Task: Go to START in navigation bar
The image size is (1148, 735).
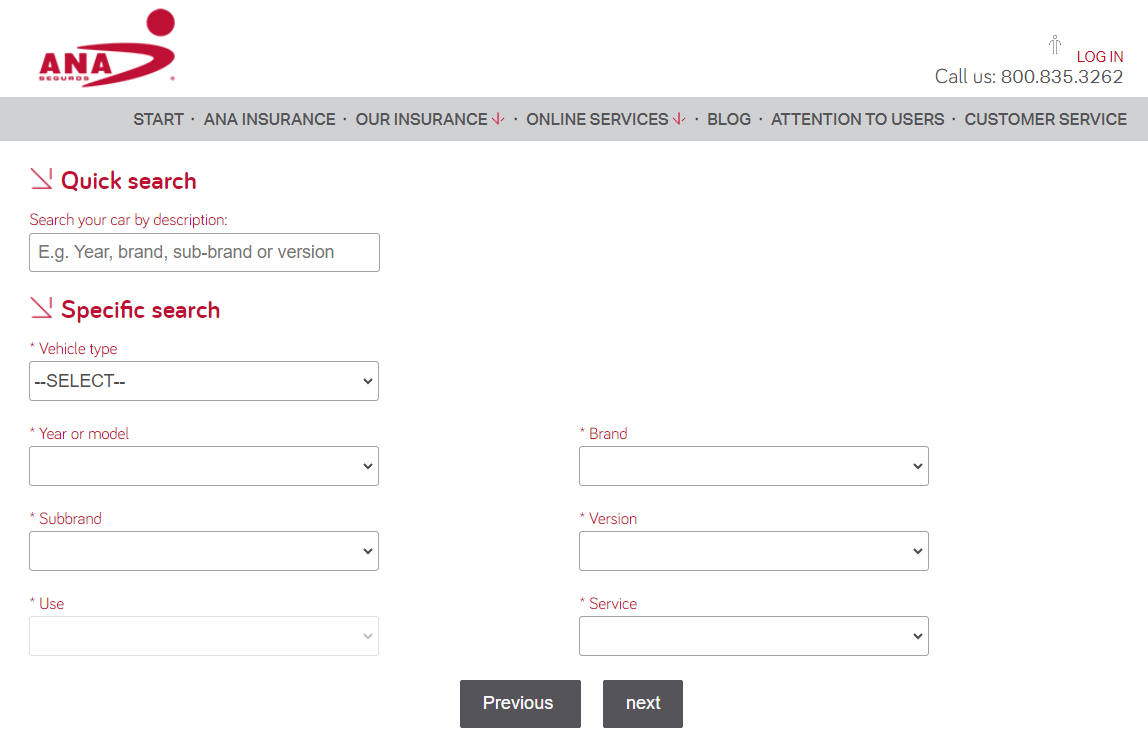Action: [158, 119]
